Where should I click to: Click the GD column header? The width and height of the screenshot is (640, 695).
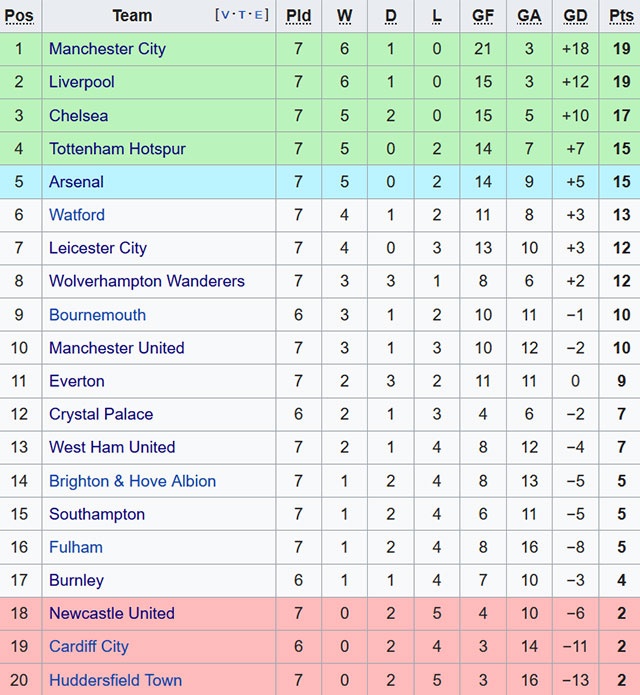tap(575, 15)
